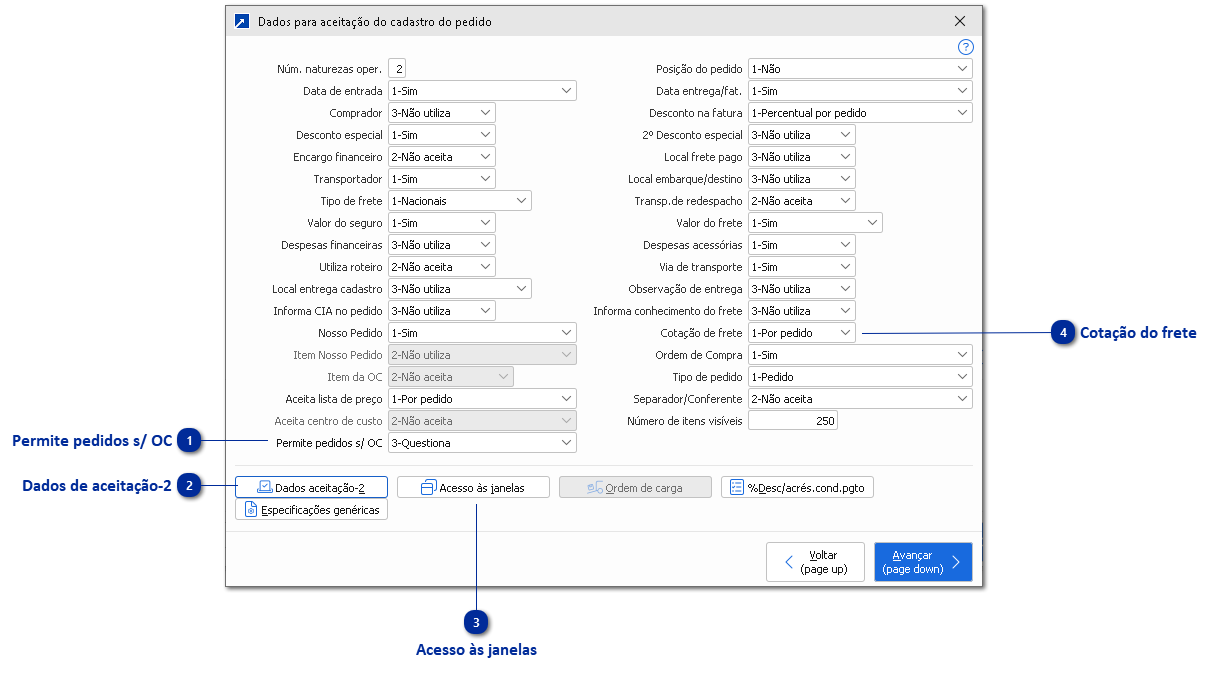Click the help question mark icon

(x=965, y=47)
